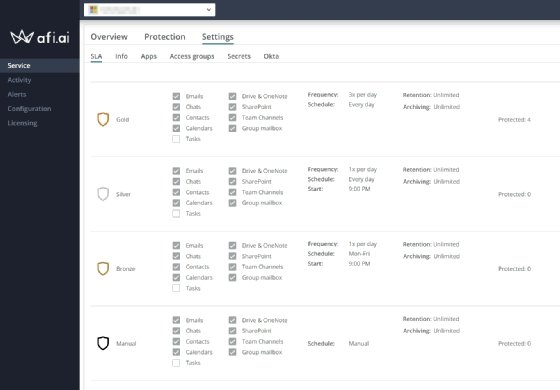
Task: Open Activity in the sidebar
Action: (x=19, y=80)
